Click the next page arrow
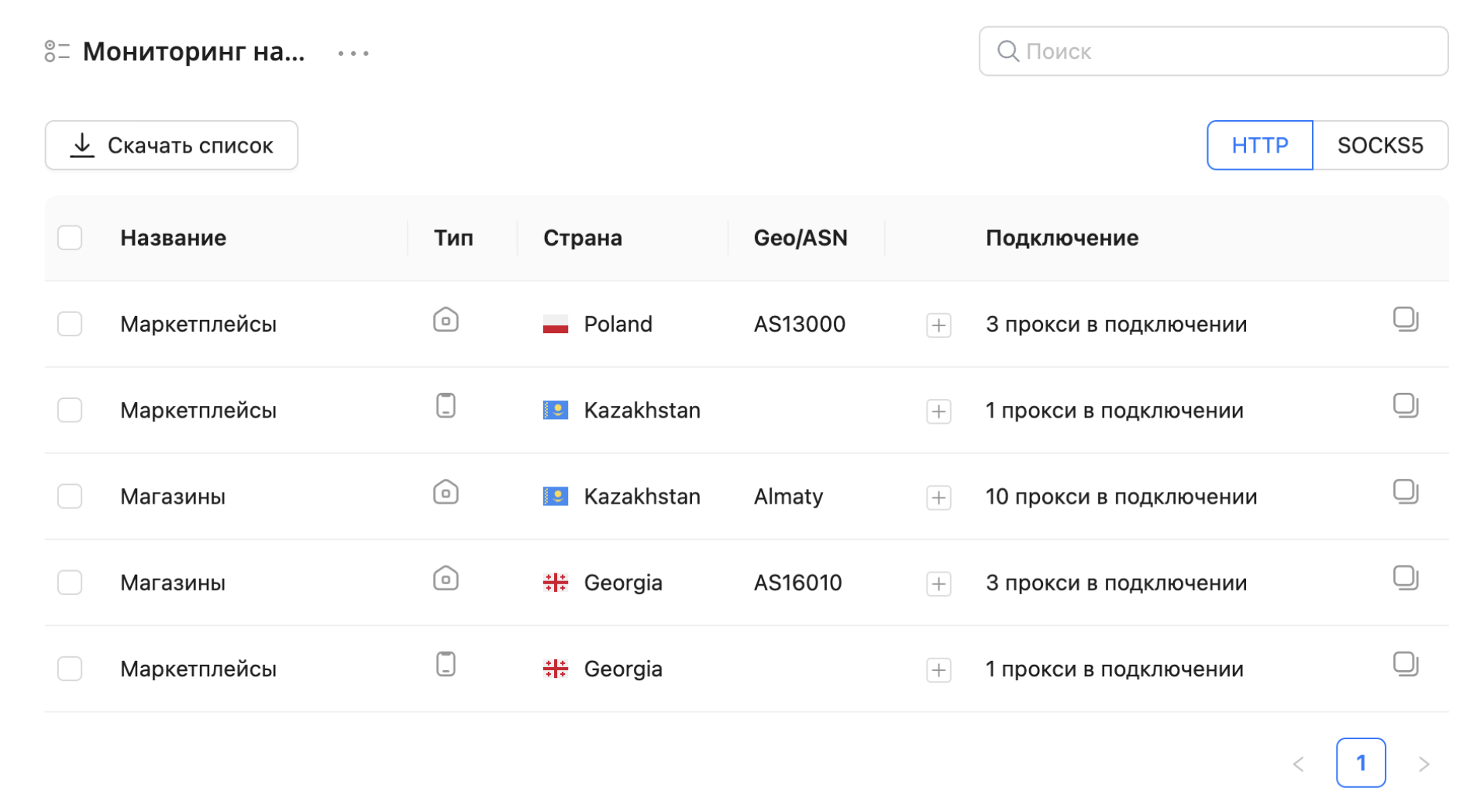Screen dimensions: 1477x812 tap(1424, 764)
